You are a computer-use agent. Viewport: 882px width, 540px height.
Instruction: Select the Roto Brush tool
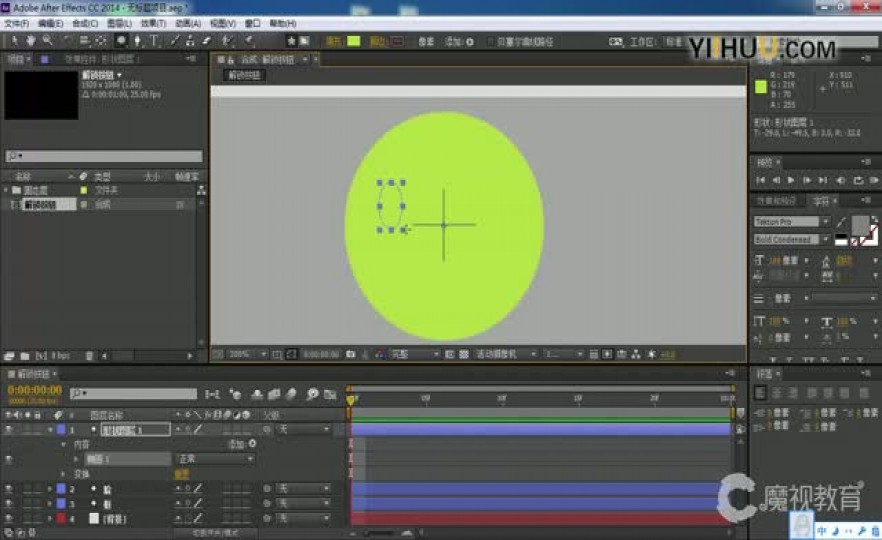pyautogui.click(x=227, y=40)
